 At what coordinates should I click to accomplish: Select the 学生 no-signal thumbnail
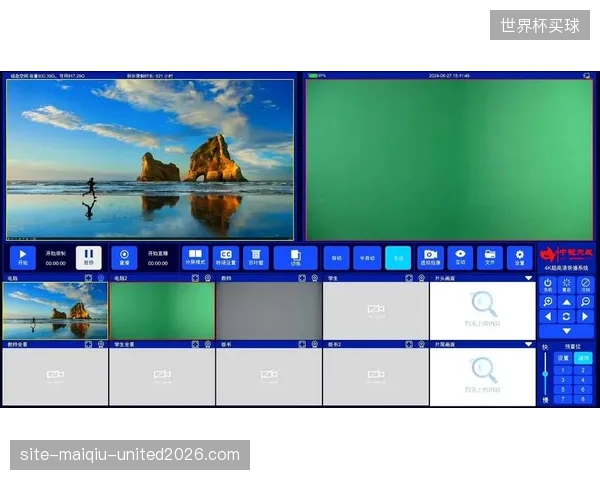[376, 311]
